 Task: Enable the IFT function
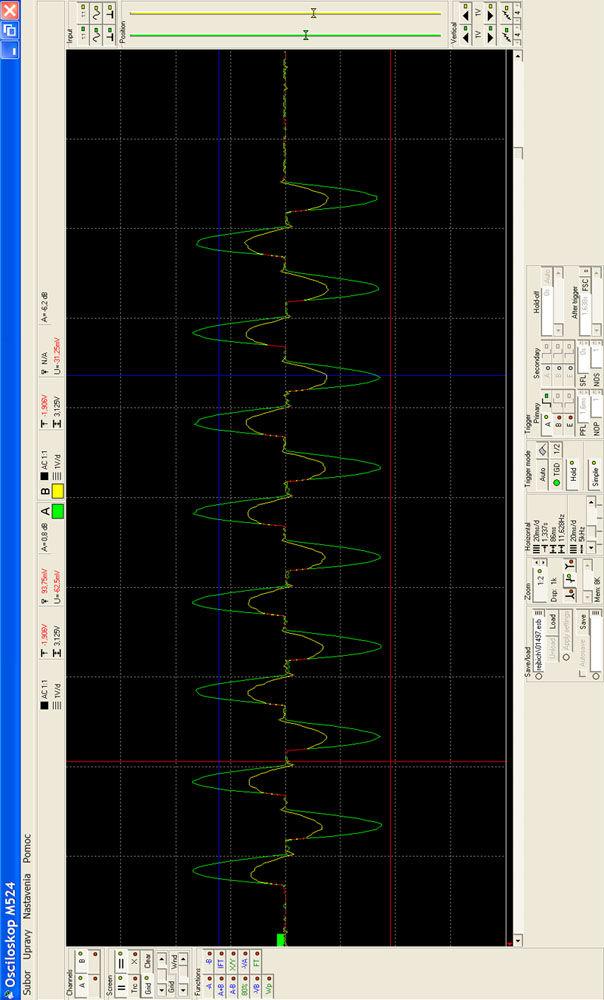point(220,962)
